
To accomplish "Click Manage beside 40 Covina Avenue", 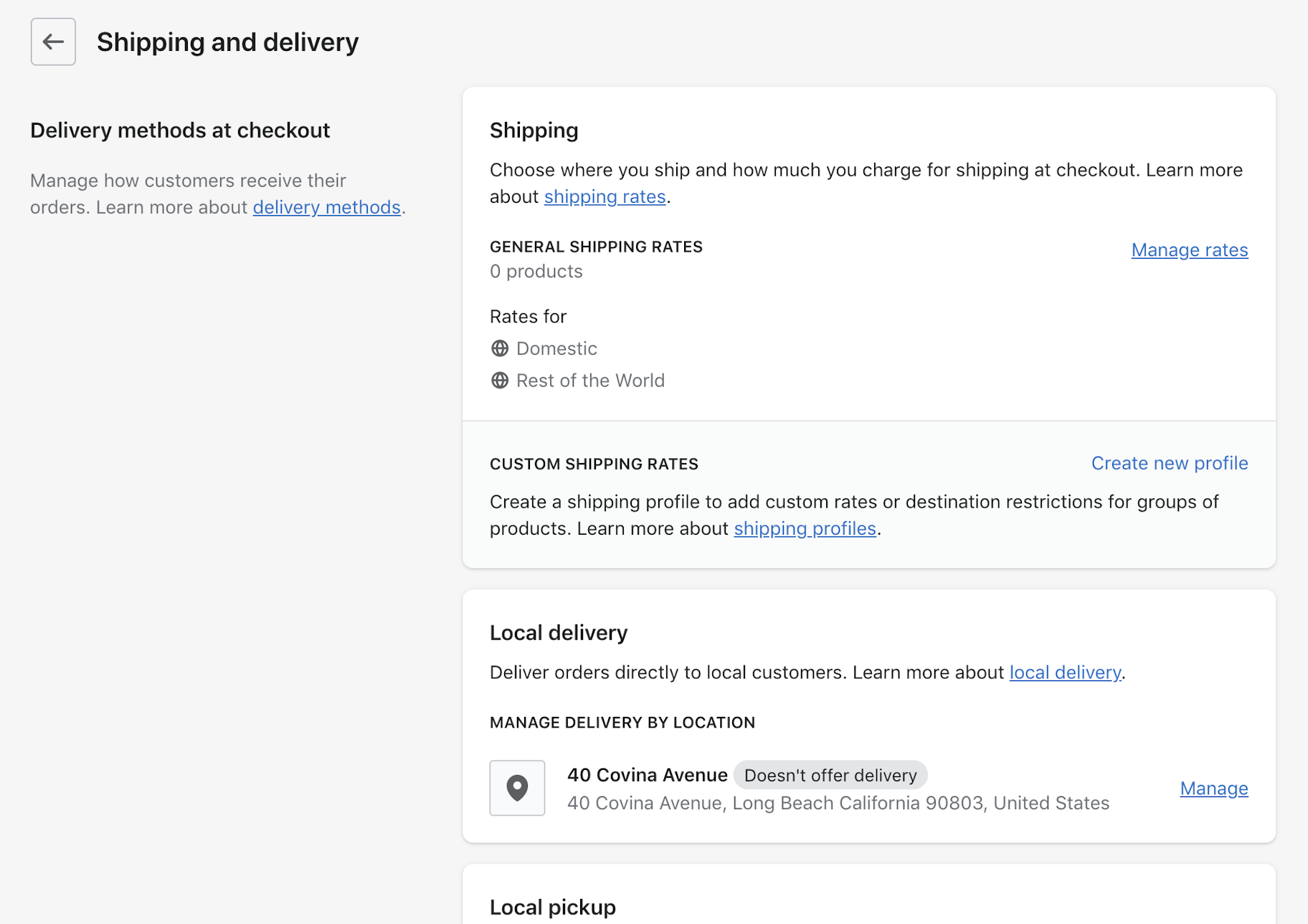I will (1213, 789).
